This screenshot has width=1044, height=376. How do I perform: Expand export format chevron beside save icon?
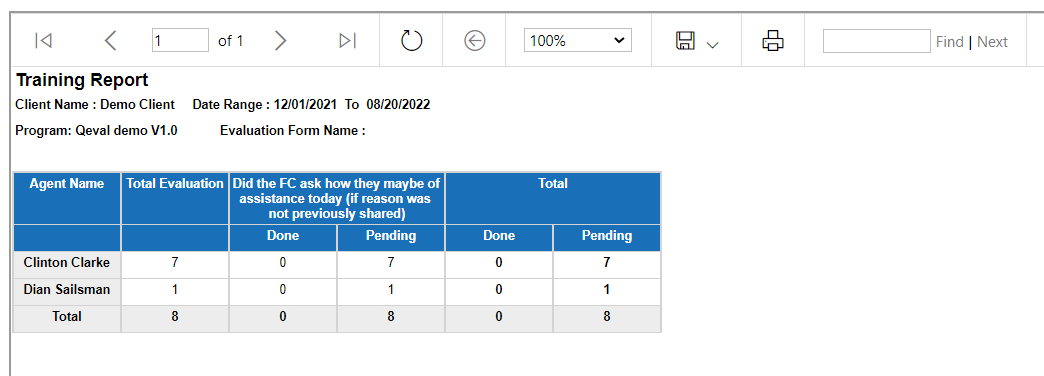tap(712, 45)
